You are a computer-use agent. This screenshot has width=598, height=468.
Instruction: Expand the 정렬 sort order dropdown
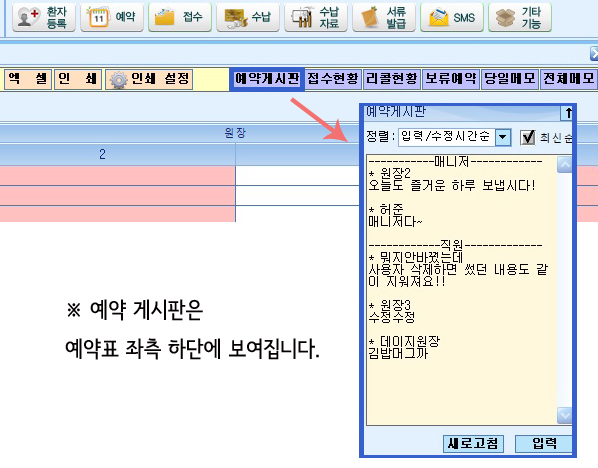click(503, 137)
